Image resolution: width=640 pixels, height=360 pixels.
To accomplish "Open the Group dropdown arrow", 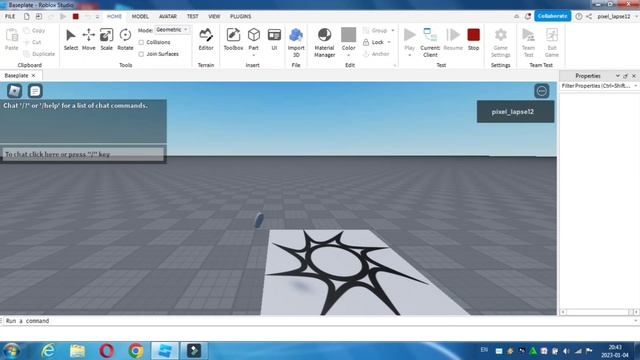I will coord(393,30).
